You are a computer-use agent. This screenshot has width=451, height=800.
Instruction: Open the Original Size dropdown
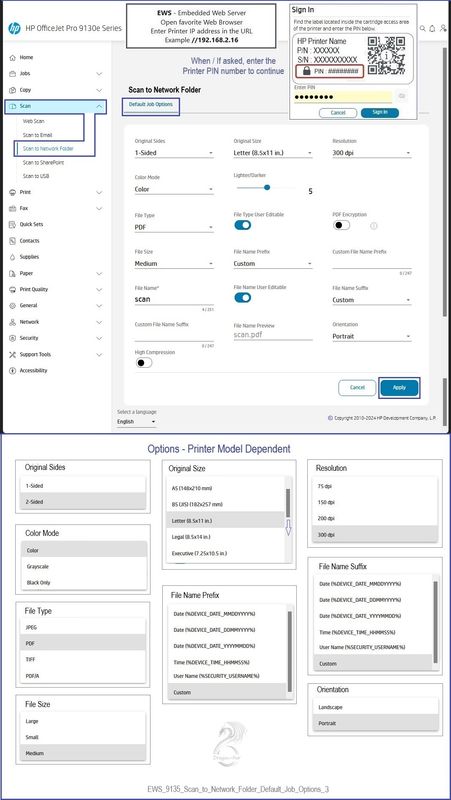tap(273, 153)
